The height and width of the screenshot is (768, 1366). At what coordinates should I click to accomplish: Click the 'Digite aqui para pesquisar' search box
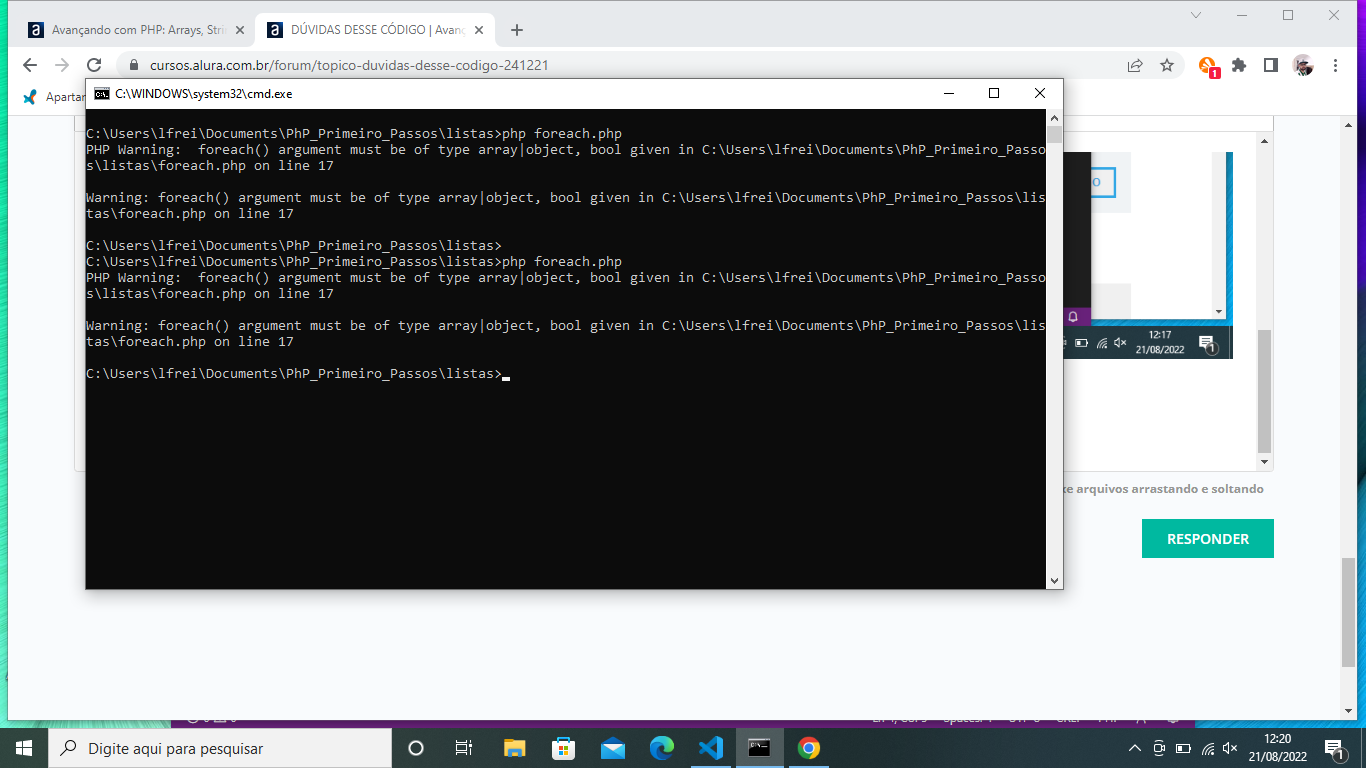220,748
